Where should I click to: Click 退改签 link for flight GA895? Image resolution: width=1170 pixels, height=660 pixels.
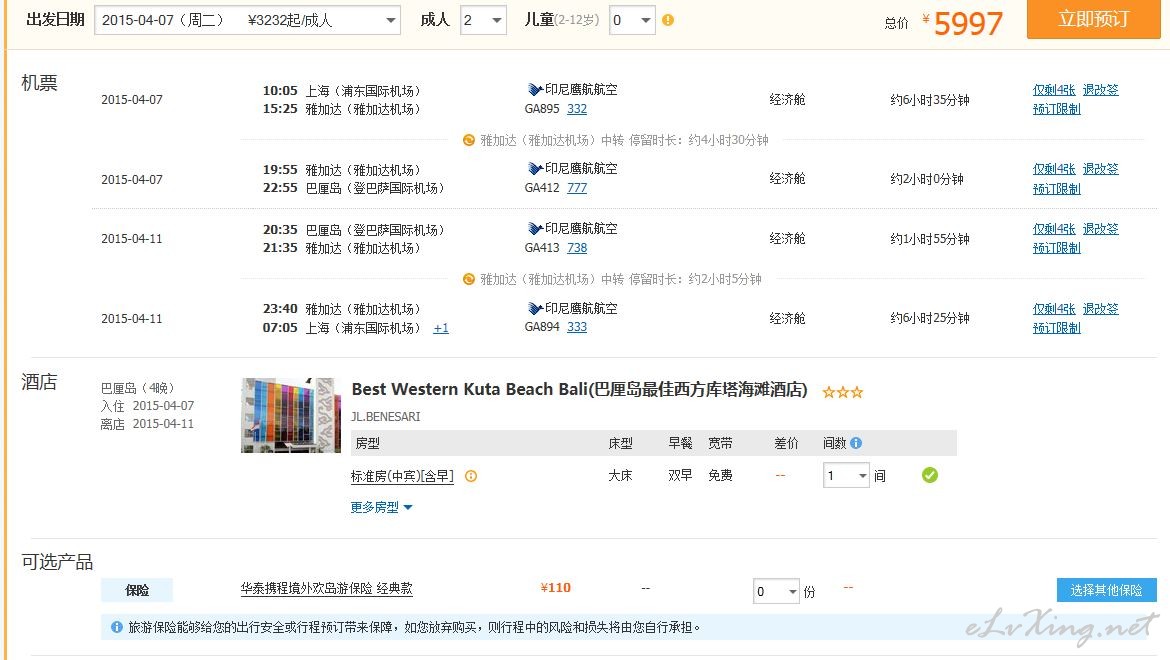1101,89
